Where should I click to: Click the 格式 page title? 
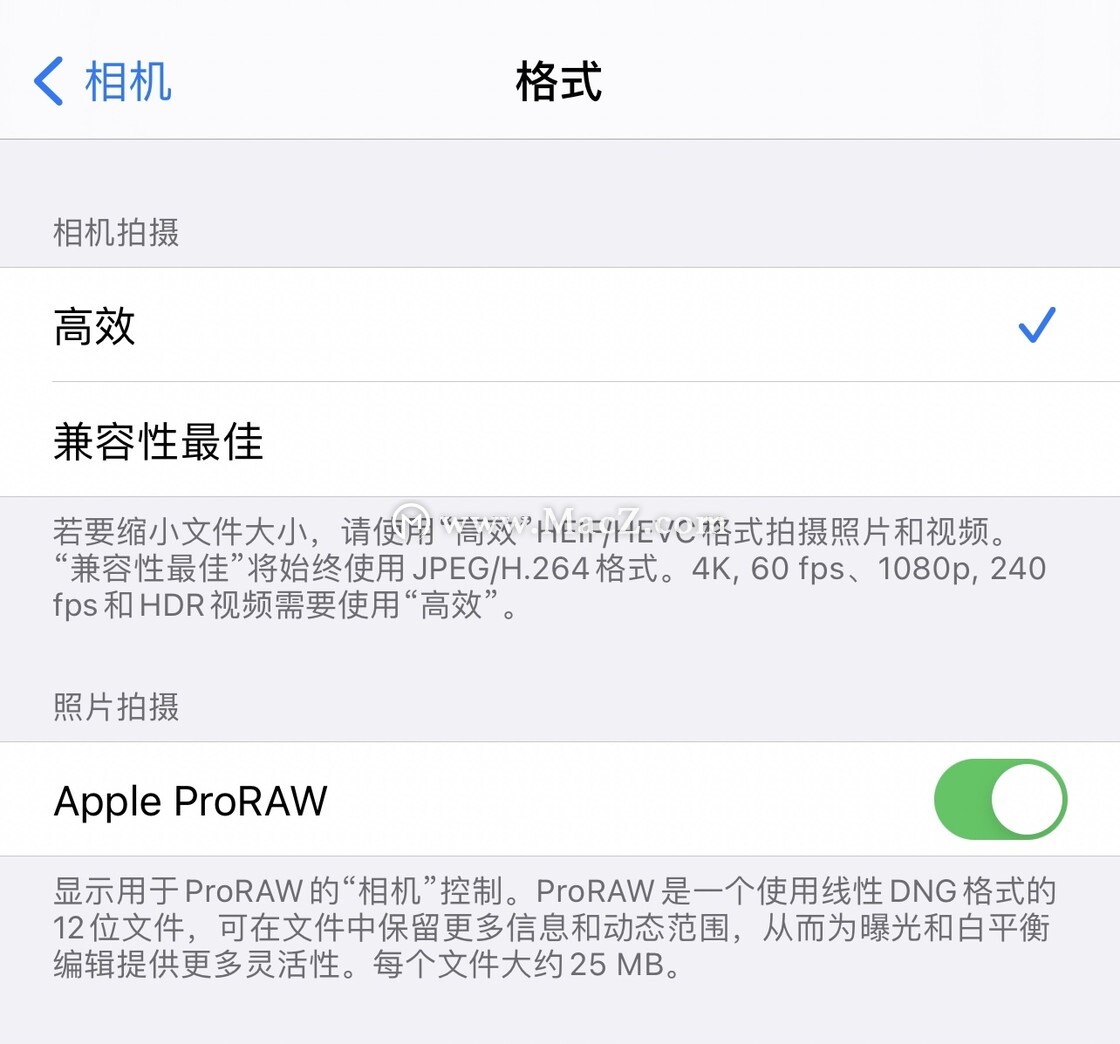pyautogui.click(x=559, y=81)
